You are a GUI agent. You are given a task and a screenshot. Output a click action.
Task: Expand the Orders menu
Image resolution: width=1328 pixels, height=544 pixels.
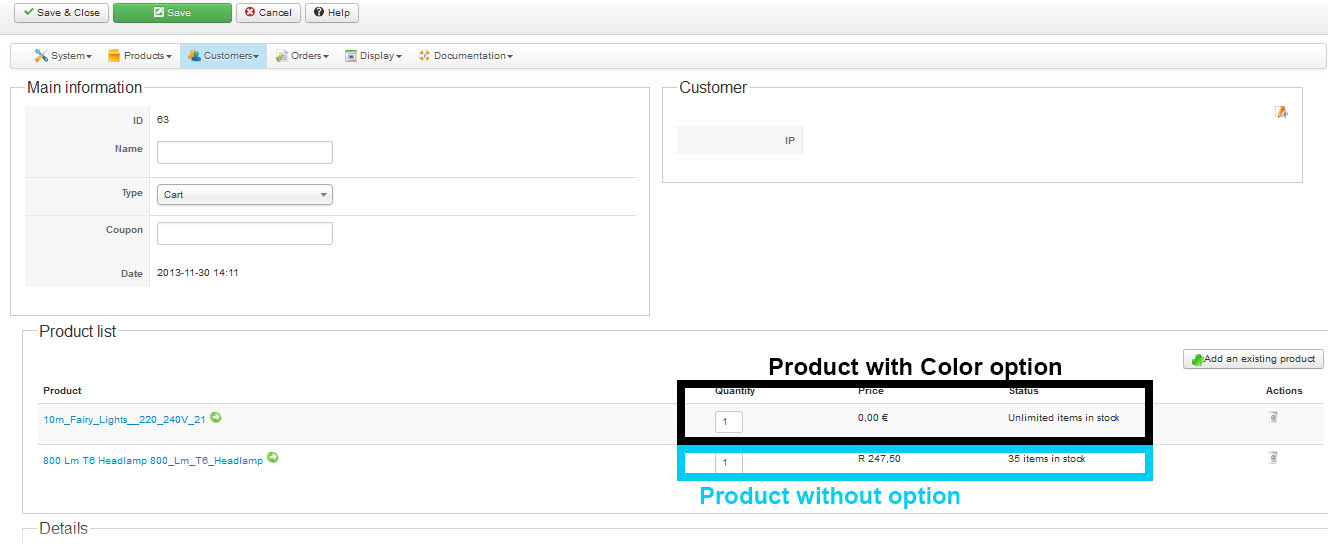[x=303, y=56]
